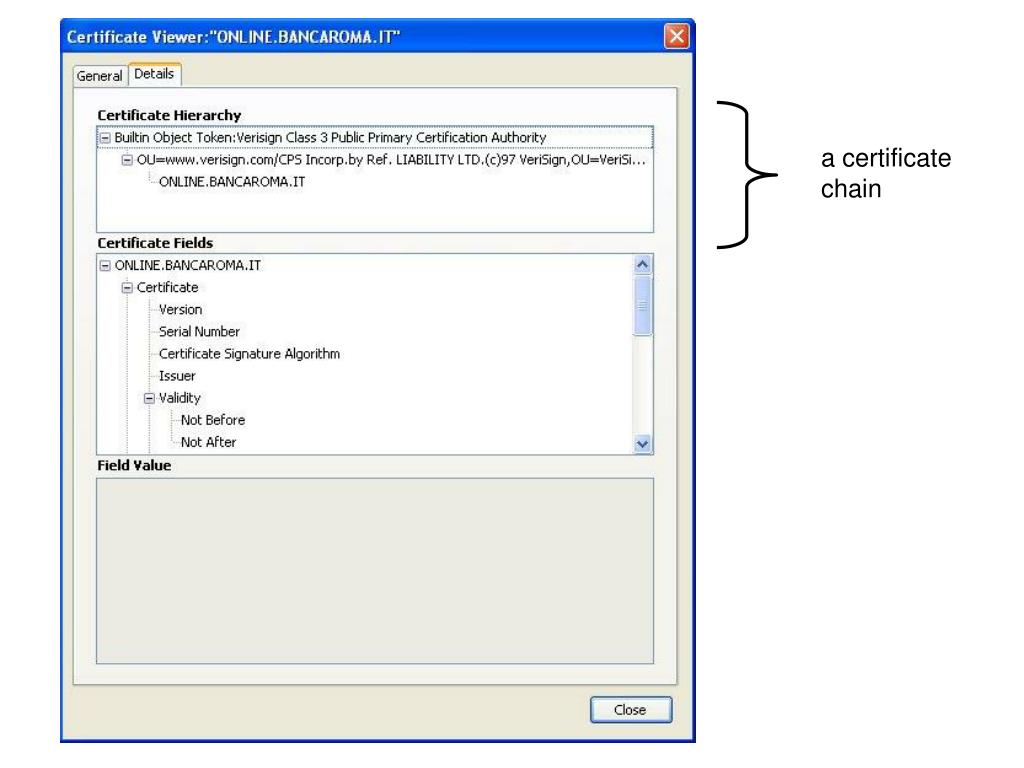Viewport: 1024px width, 768px height.
Task: Collapse the OU=www.verisign.com/CPS hierarchy node
Action: tap(127, 160)
